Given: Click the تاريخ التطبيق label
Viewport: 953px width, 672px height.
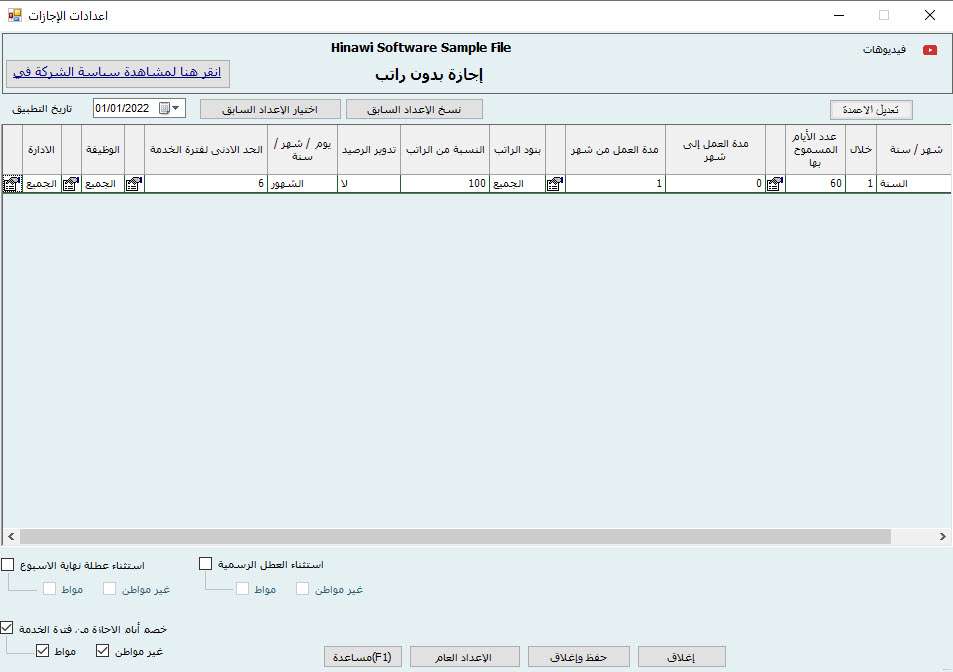Looking at the screenshot, I should (42, 109).
